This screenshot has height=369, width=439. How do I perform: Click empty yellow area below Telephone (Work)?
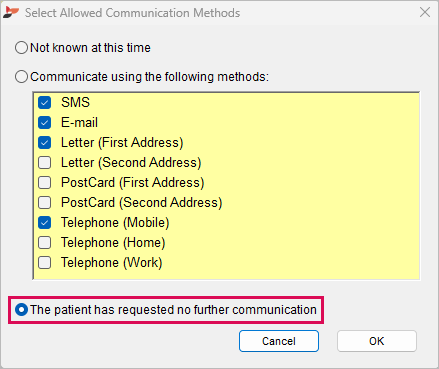pyautogui.click(x=227, y=274)
